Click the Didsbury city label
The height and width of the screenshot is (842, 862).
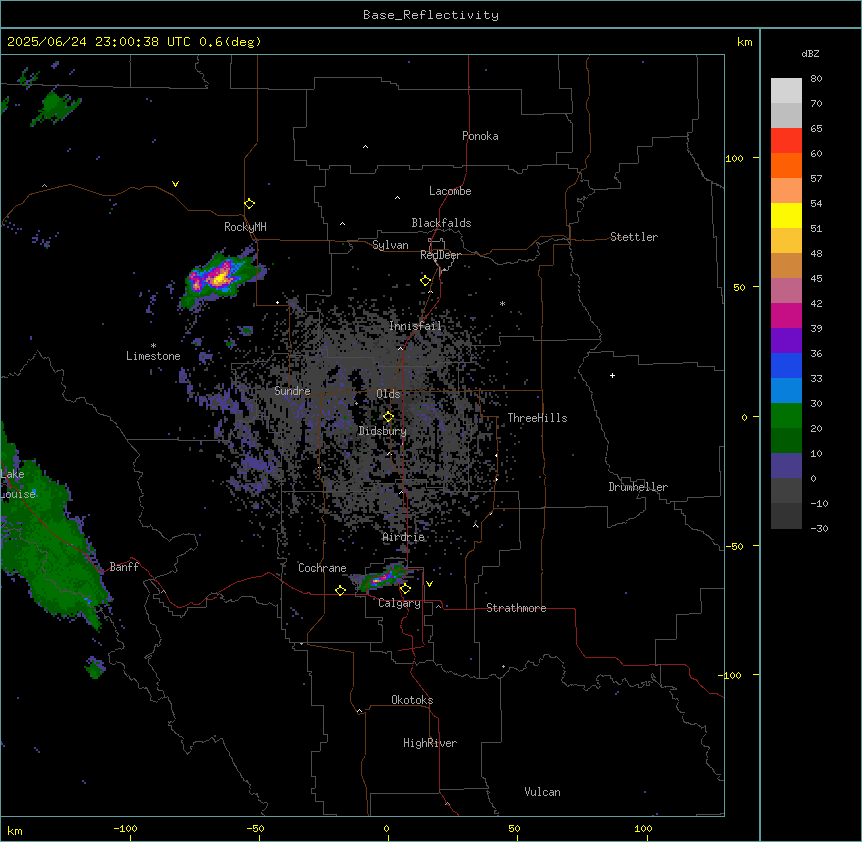point(382,431)
